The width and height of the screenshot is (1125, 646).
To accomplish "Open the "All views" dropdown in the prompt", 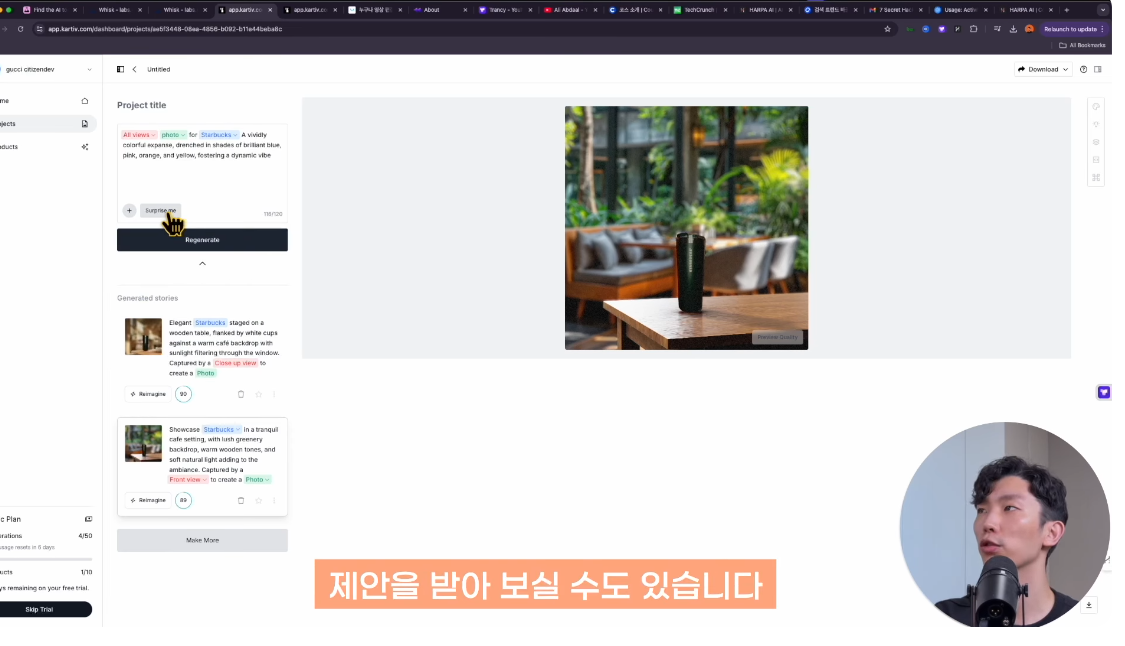I will tap(138, 134).
